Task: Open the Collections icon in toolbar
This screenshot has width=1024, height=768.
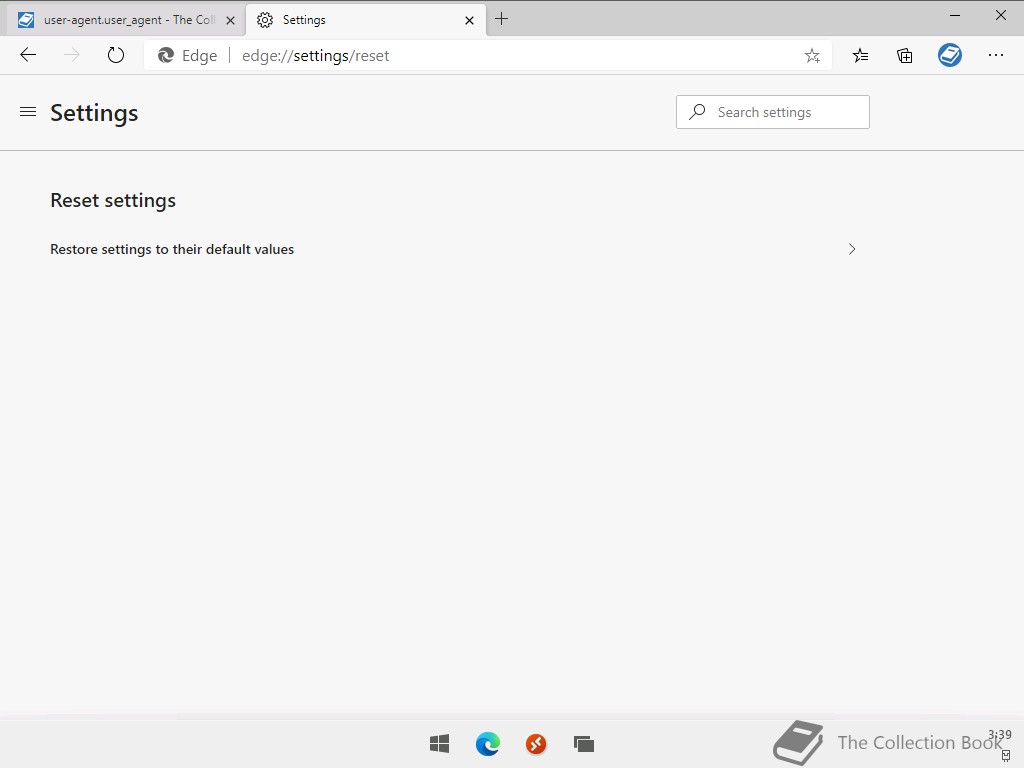Action: pos(904,56)
